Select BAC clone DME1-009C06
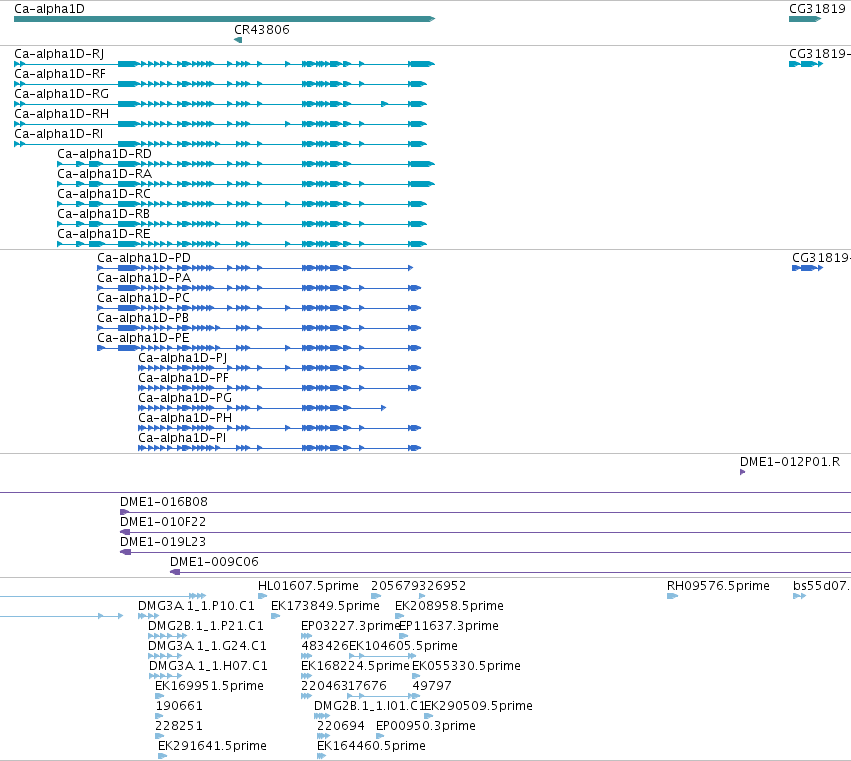The height and width of the screenshot is (761, 851). click(x=510, y=572)
